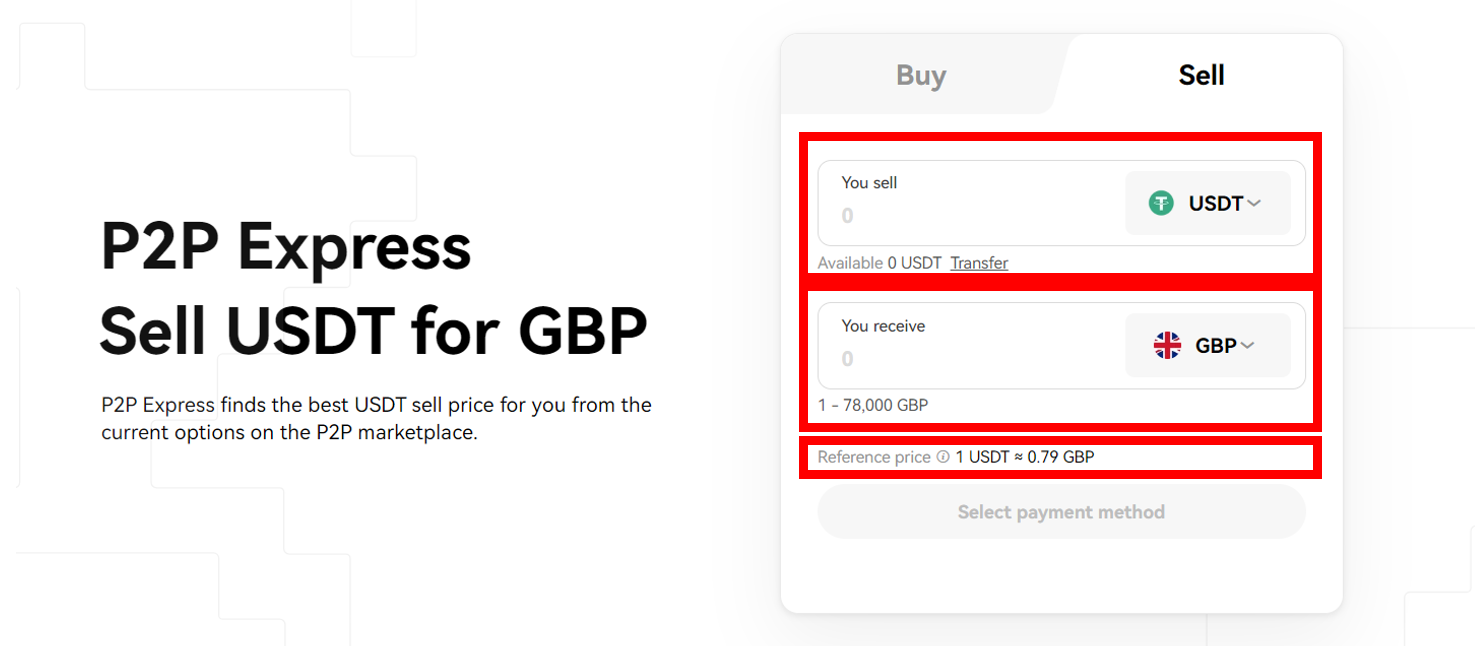Click the P2P marketplace description paragraph
Viewport: 1475px width, 646px height.
coord(376,419)
